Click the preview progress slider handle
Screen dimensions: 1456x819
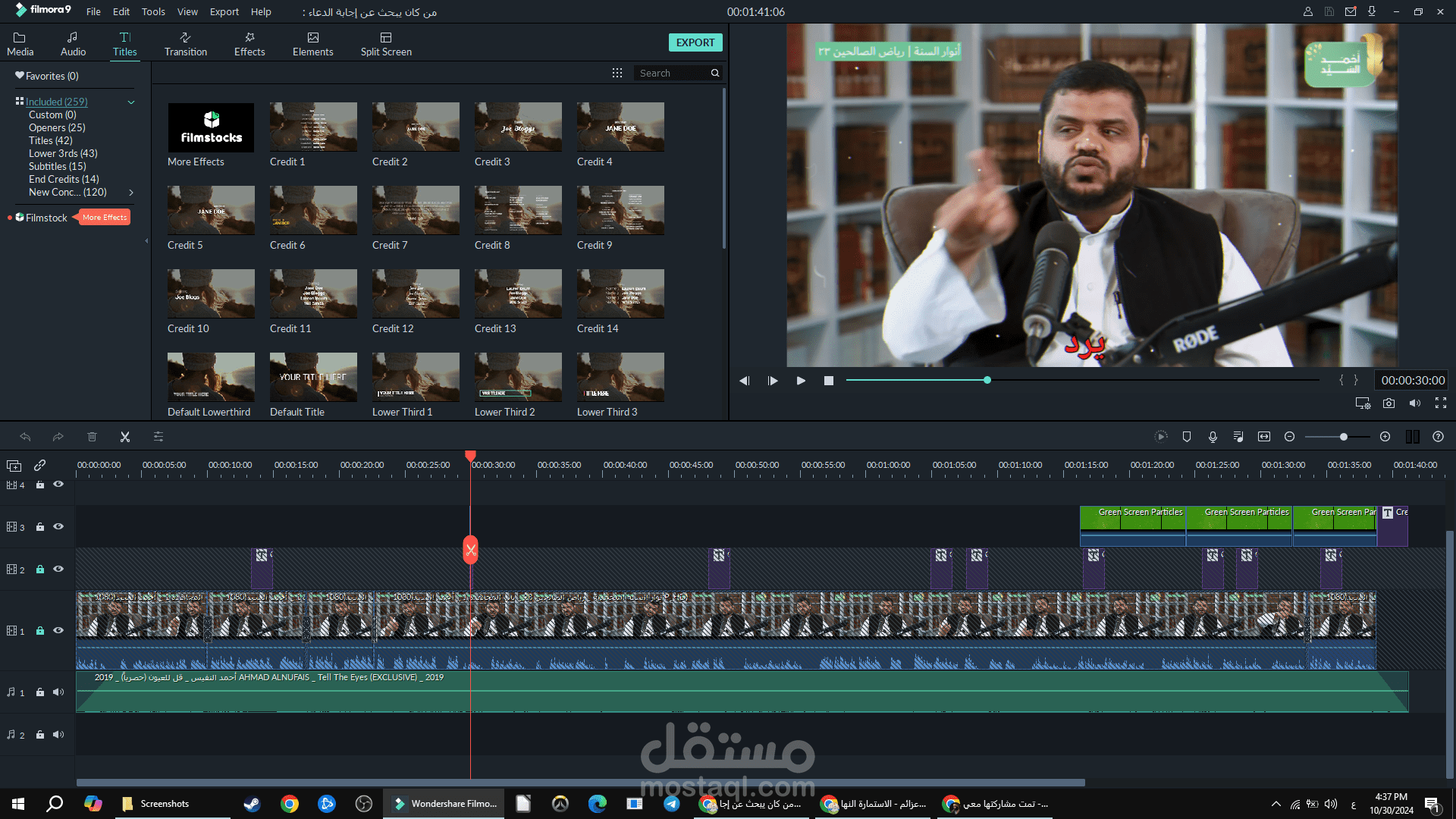pos(987,380)
